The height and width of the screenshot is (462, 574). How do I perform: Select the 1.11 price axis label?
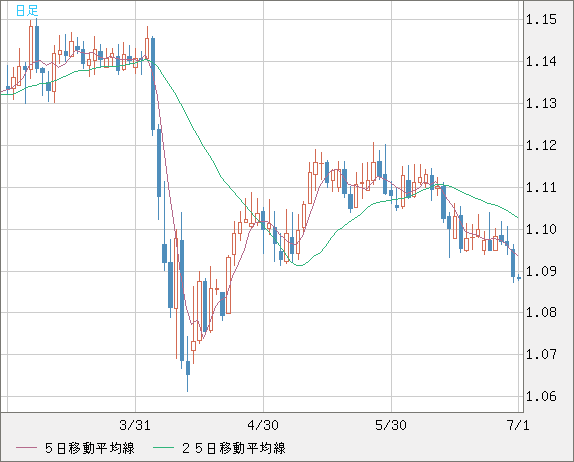pos(541,187)
